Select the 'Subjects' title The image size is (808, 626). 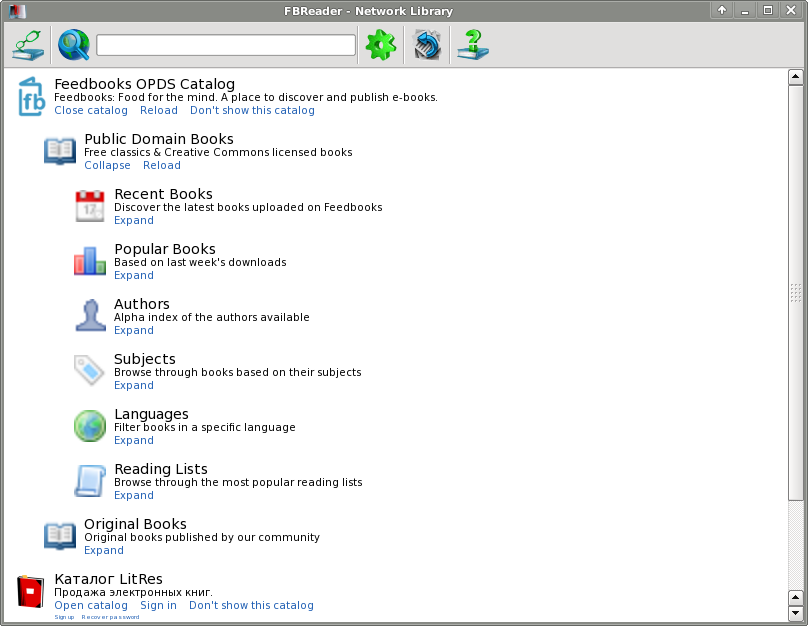pyautogui.click(x=145, y=359)
